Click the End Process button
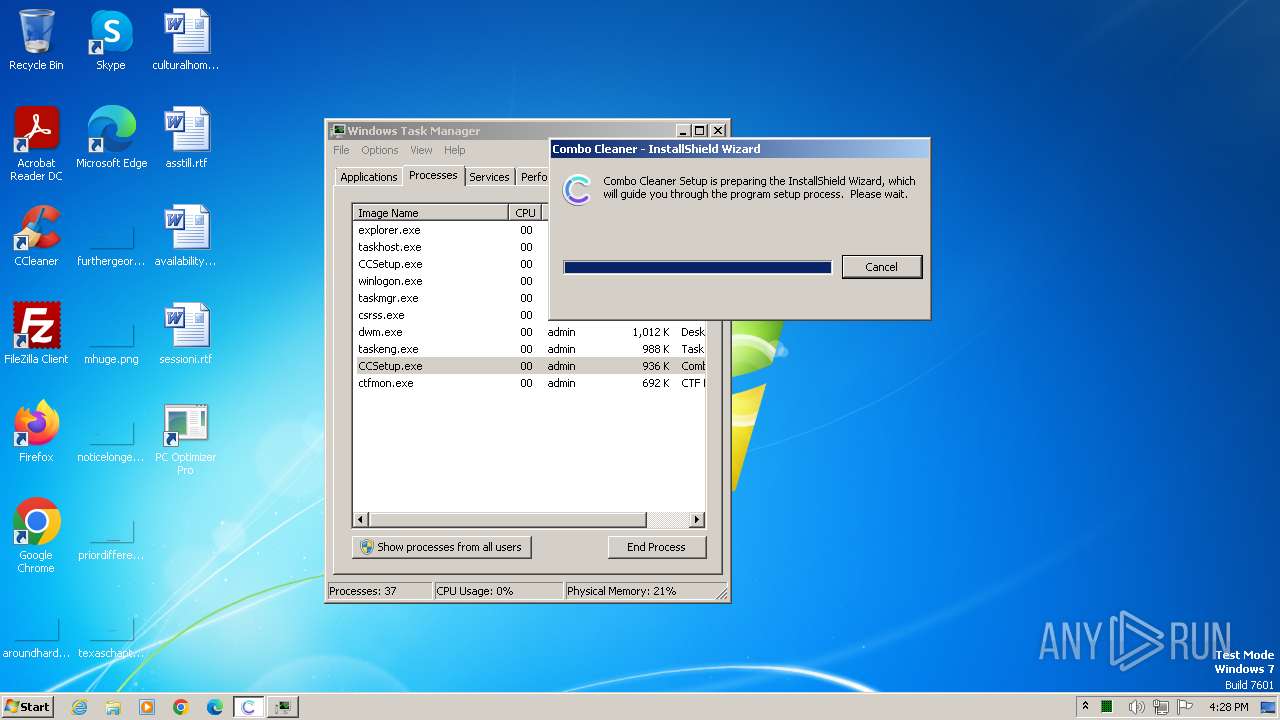 [656, 547]
